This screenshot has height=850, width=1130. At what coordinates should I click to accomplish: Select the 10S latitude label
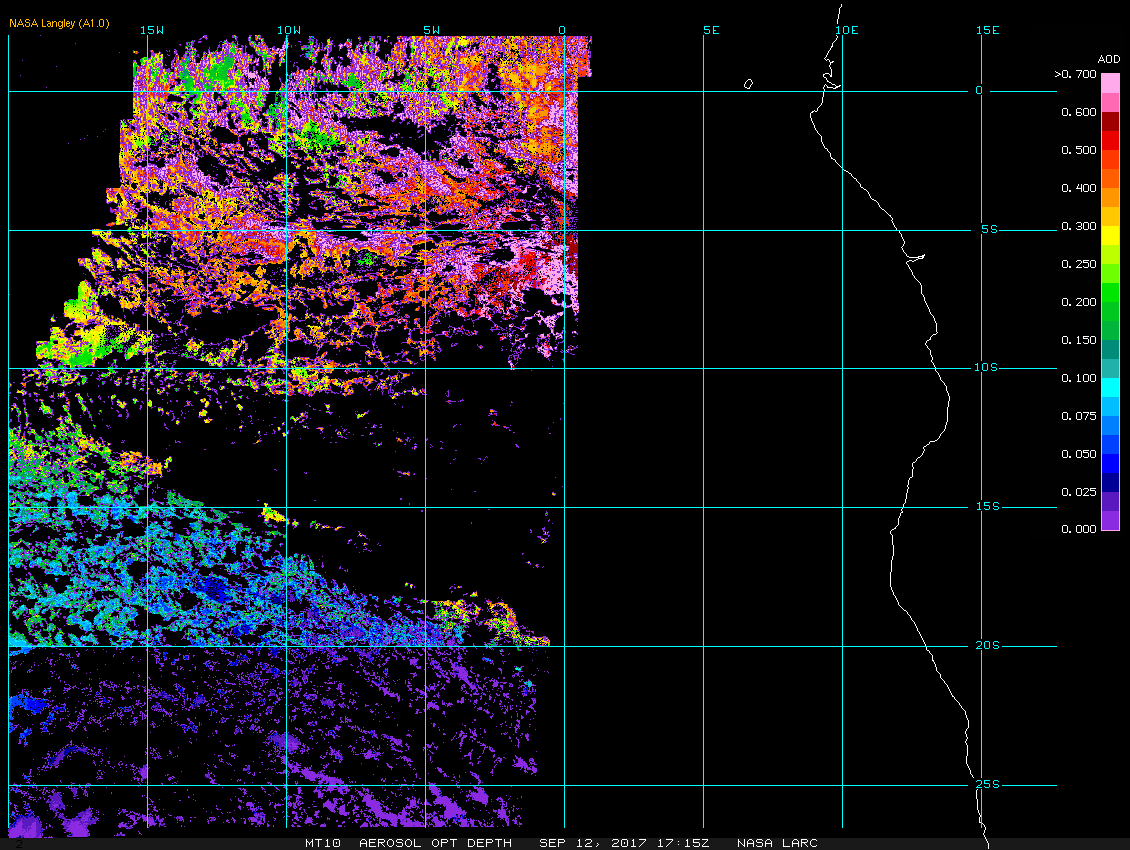pos(986,368)
